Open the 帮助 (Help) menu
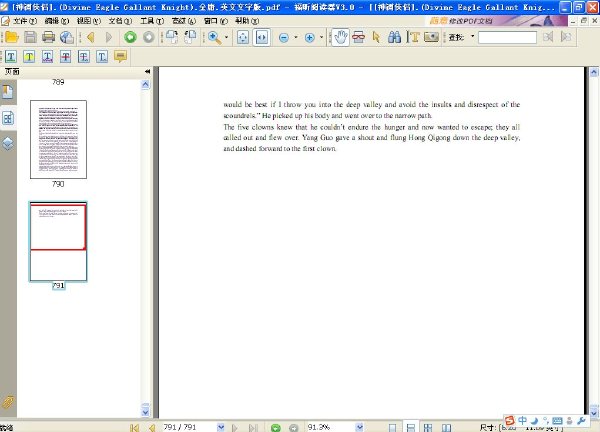The height and width of the screenshot is (432, 600). point(247,21)
